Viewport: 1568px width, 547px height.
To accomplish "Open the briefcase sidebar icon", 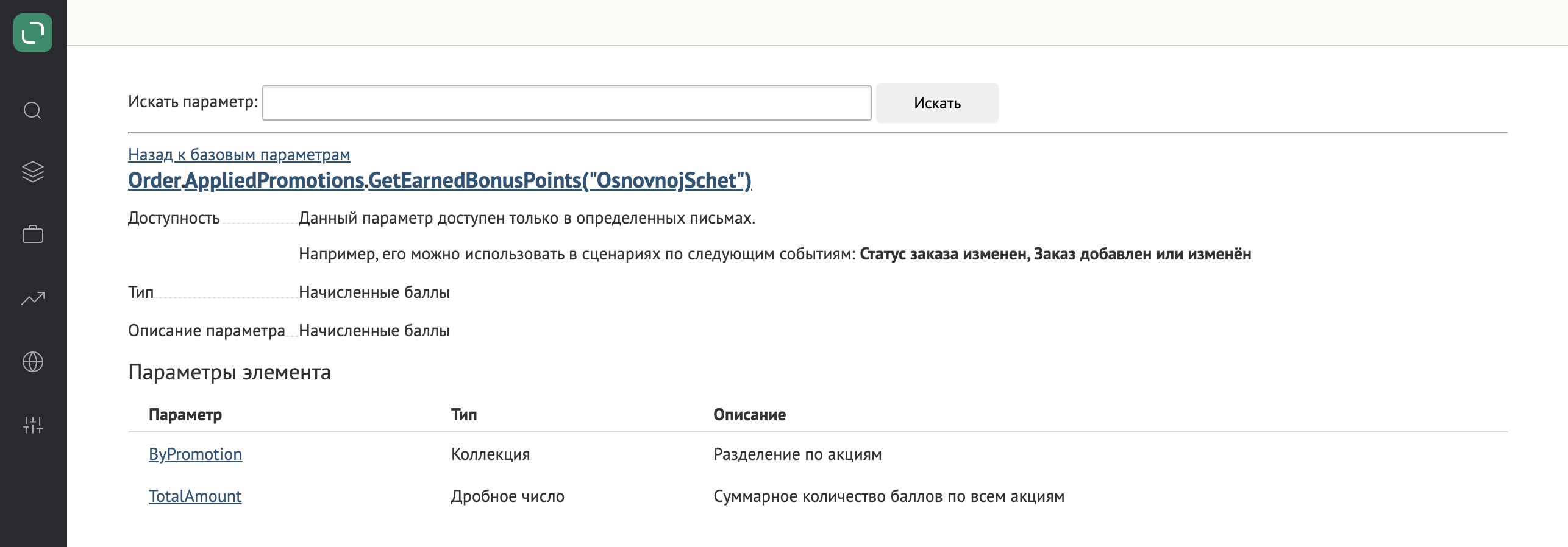I will click(x=33, y=234).
